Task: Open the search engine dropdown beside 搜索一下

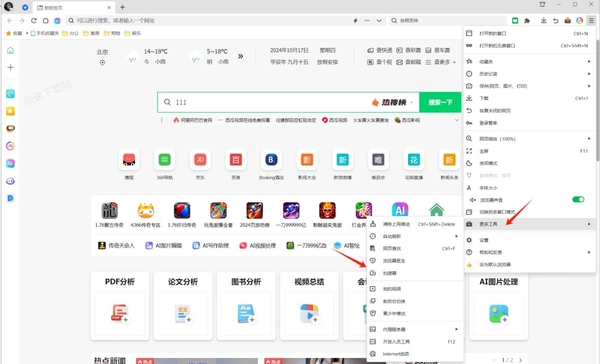Action: click(x=412, y=103)
